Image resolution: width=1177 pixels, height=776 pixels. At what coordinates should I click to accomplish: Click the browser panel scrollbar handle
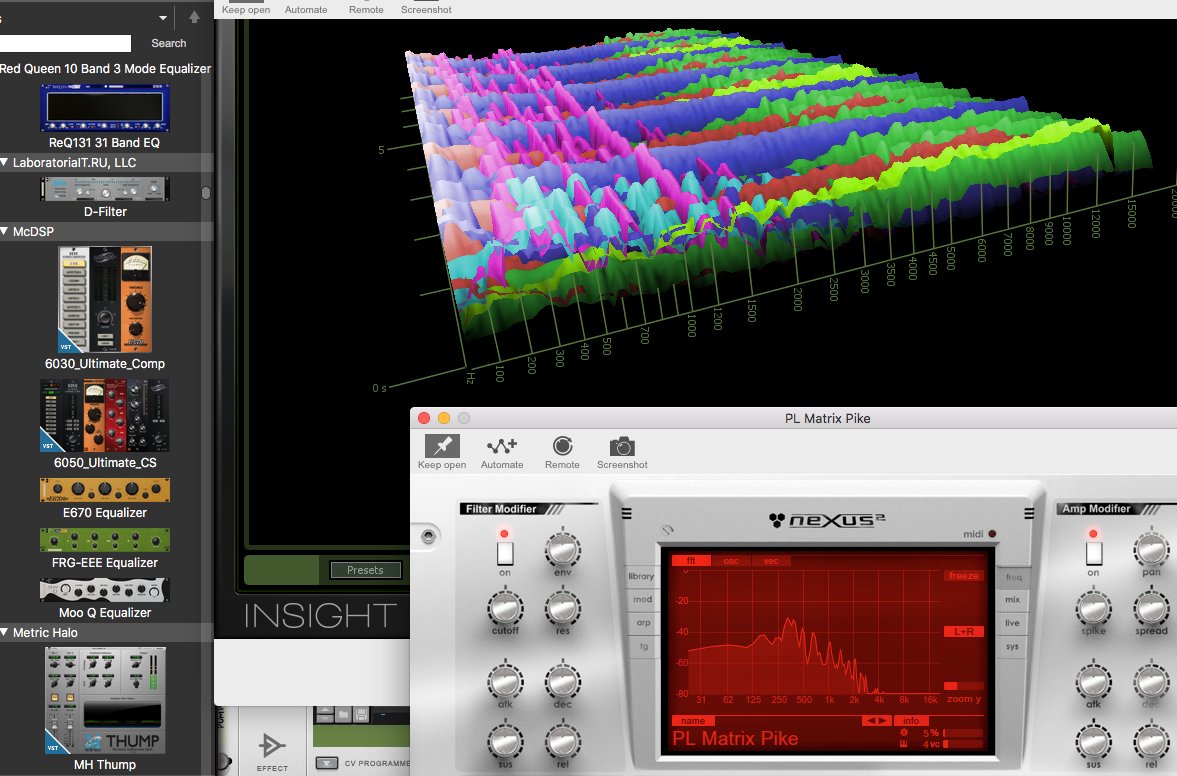(206, 193)
